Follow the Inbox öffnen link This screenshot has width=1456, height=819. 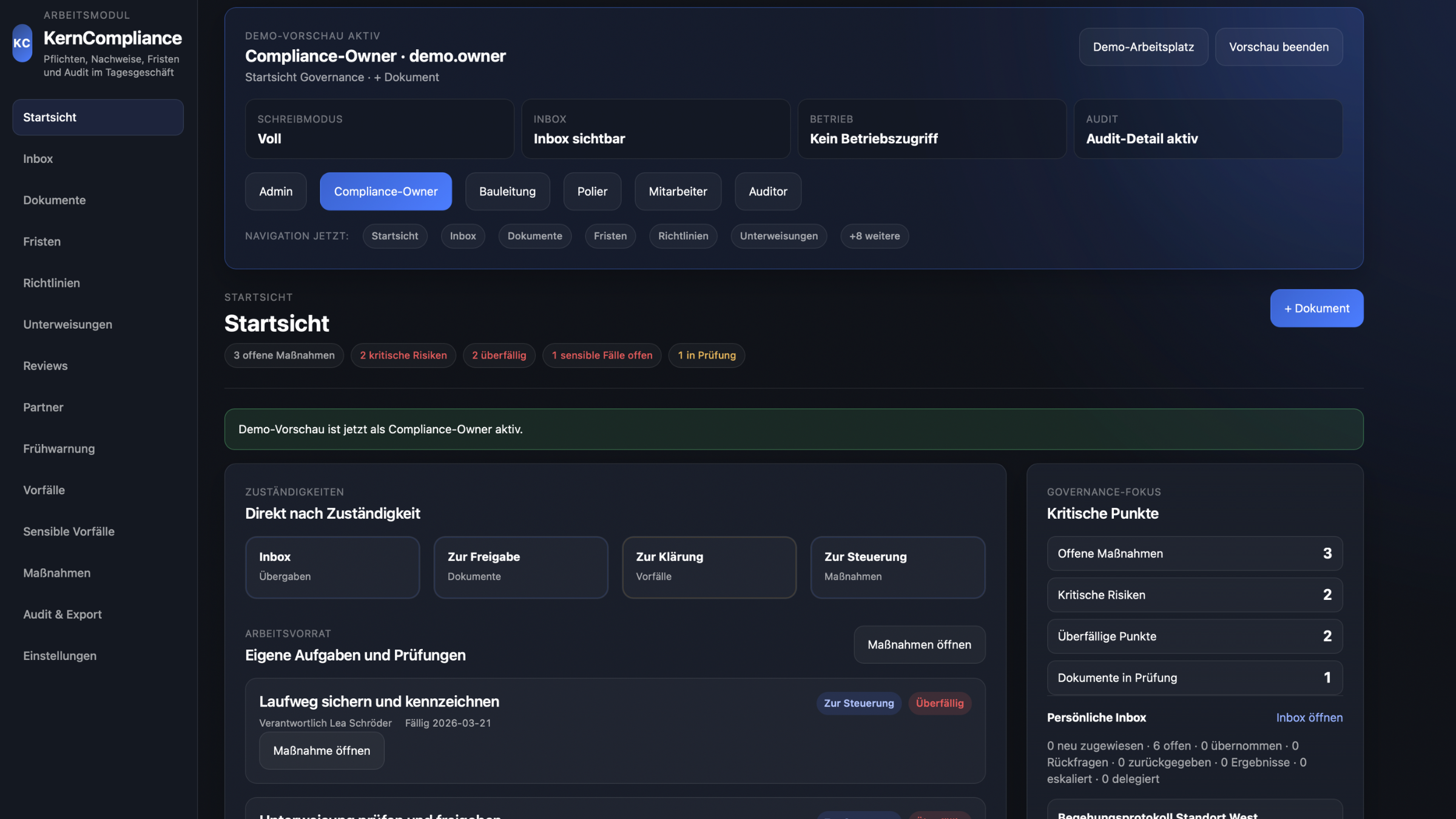[1309, 717]
